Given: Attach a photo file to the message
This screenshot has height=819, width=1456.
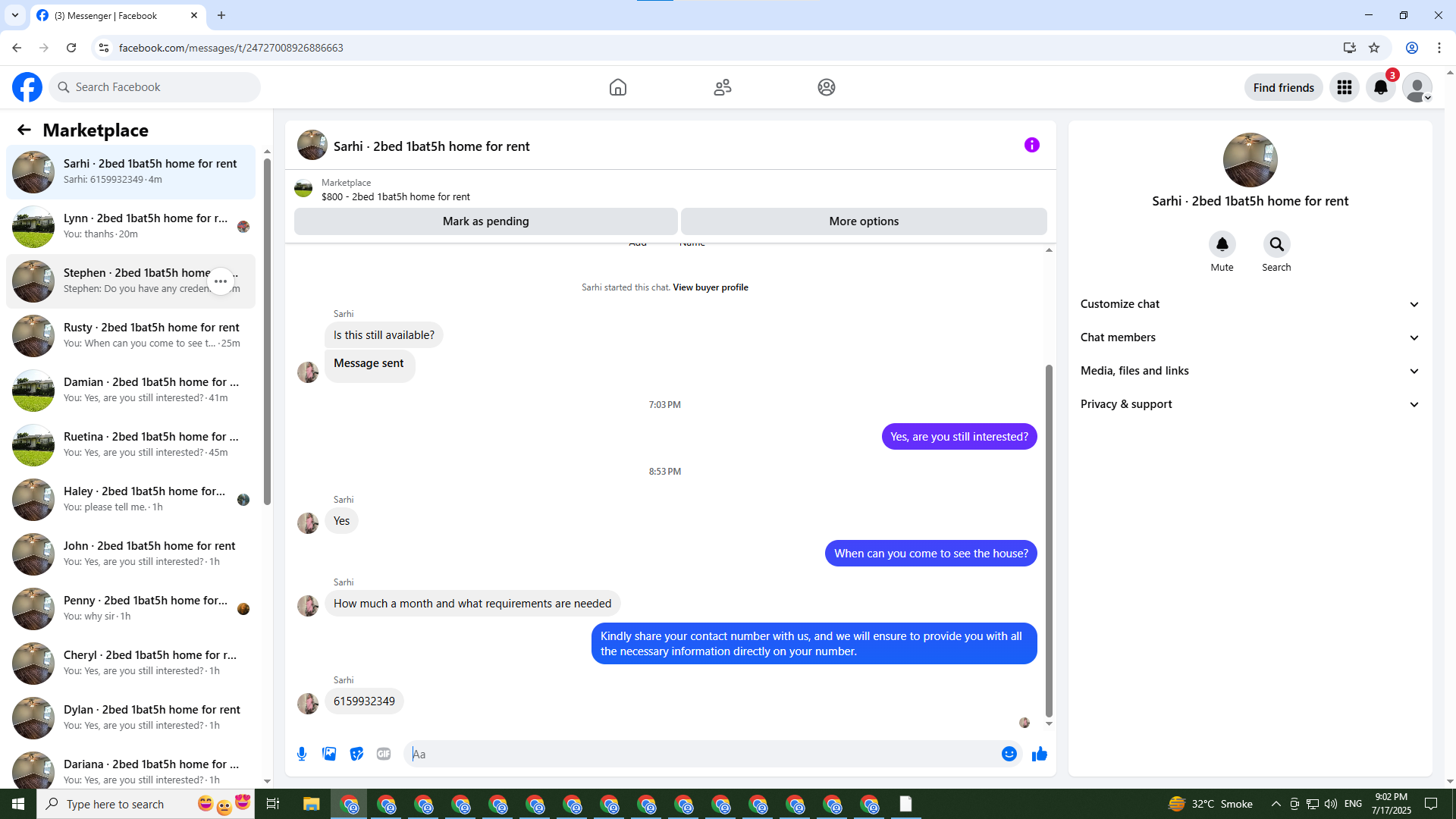Looking at the screenshot, I should pos(329,754).
